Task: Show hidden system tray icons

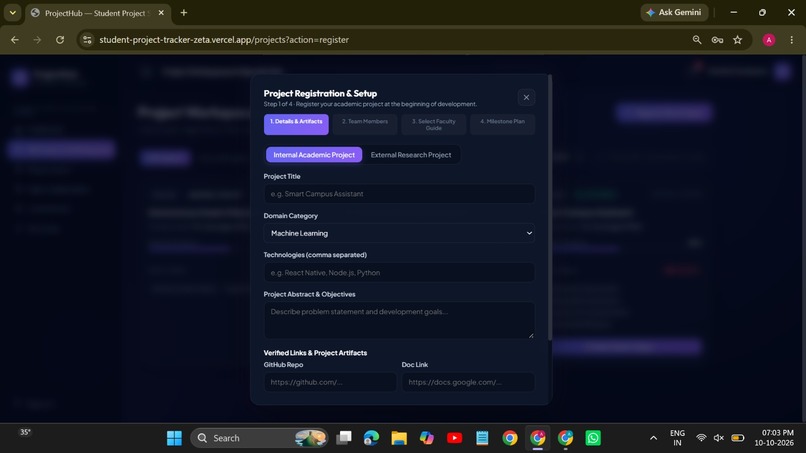Action: pos(653,438)
